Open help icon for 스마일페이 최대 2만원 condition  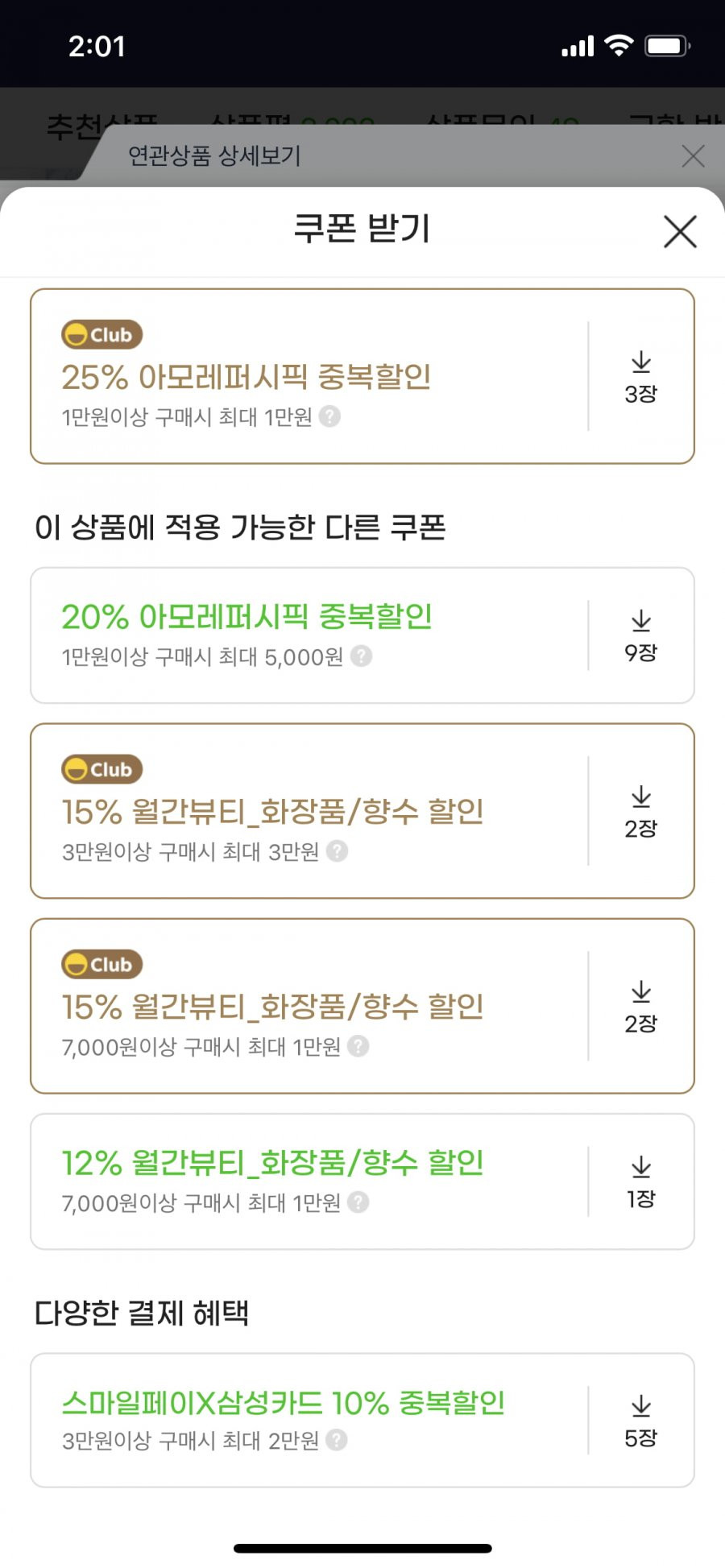337,1440
